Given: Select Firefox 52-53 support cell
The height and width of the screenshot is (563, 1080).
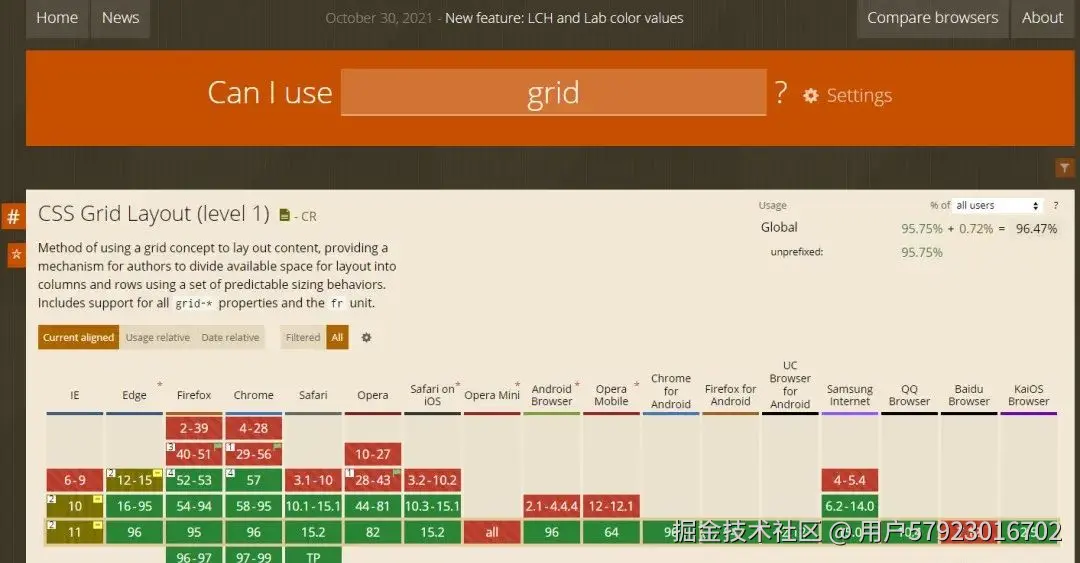Looking at the screenshot, I should pyautogui.click(x=194, y=480).
